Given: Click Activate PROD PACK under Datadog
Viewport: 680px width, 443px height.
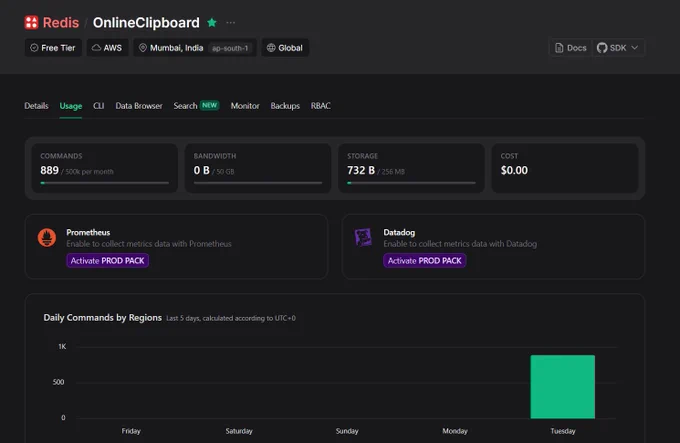Looking at the screenshot, I should click(x=425, y=261).
